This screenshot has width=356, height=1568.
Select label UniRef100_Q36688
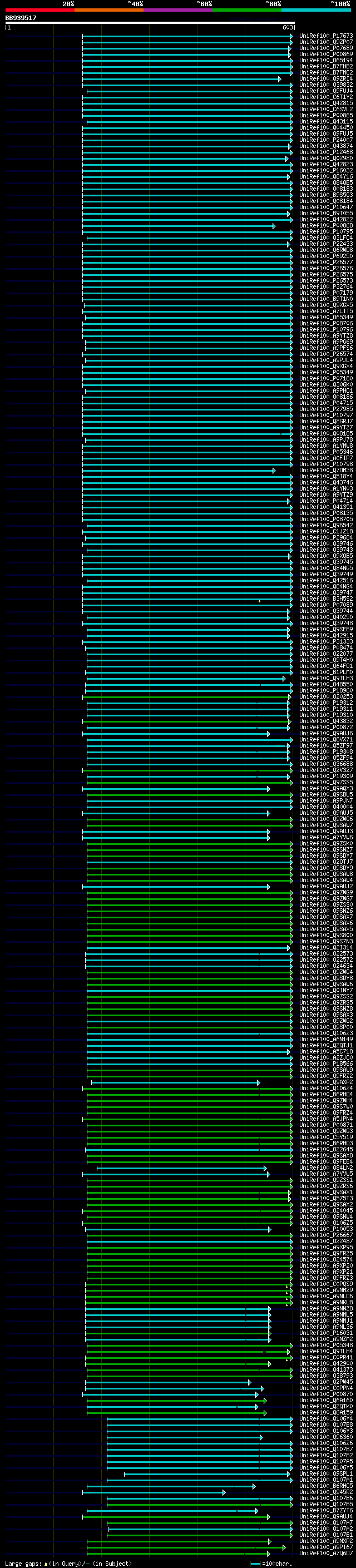[x=326, y=764]
